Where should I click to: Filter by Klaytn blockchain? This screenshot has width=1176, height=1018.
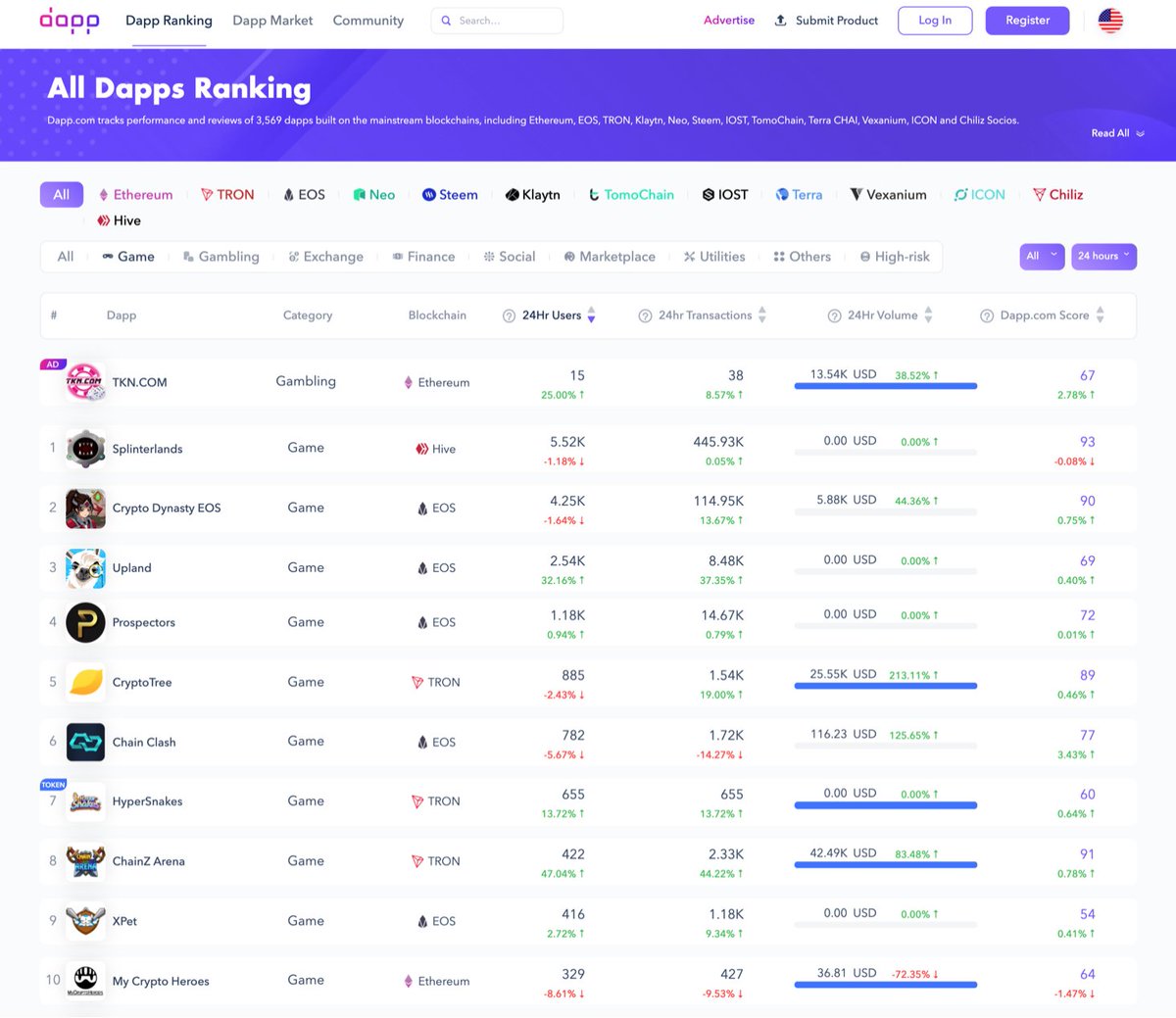coord(533,195)
